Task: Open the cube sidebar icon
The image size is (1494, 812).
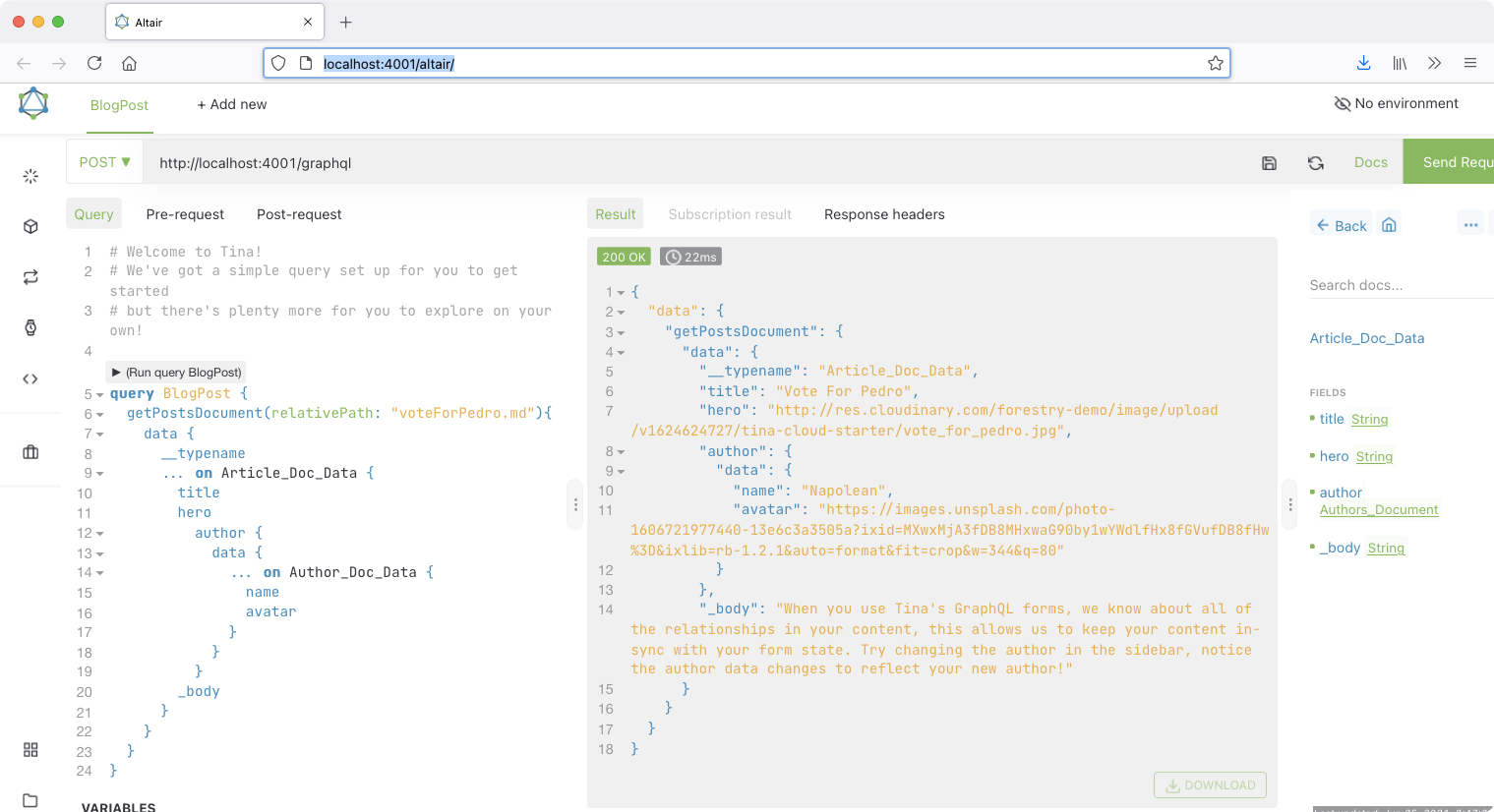Action: [30, 227]
